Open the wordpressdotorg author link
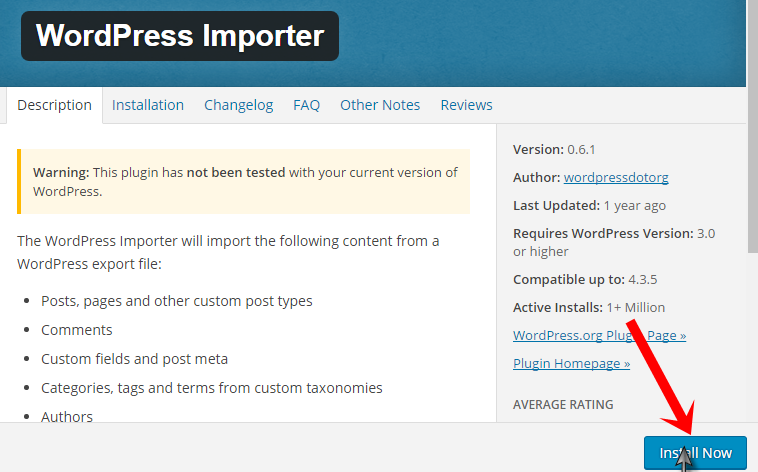This screenshot has height=472, width=758. click(x=616, y=177)
